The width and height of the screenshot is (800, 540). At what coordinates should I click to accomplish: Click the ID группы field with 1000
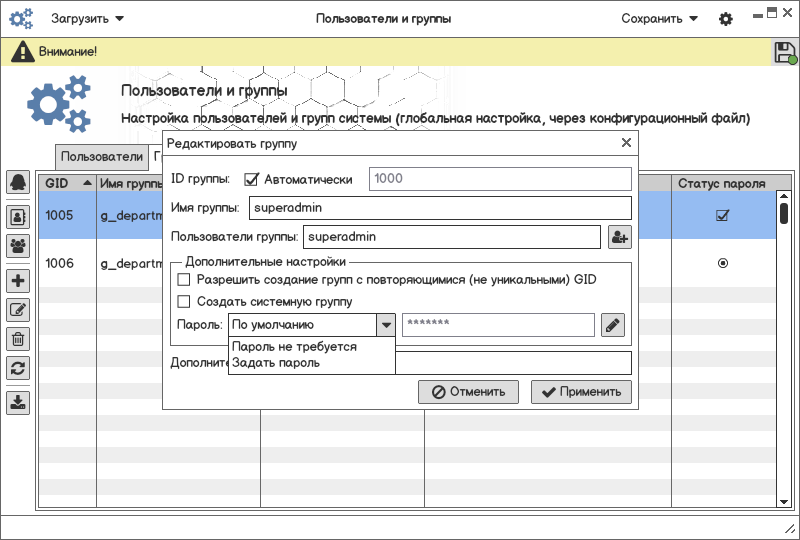500,179
